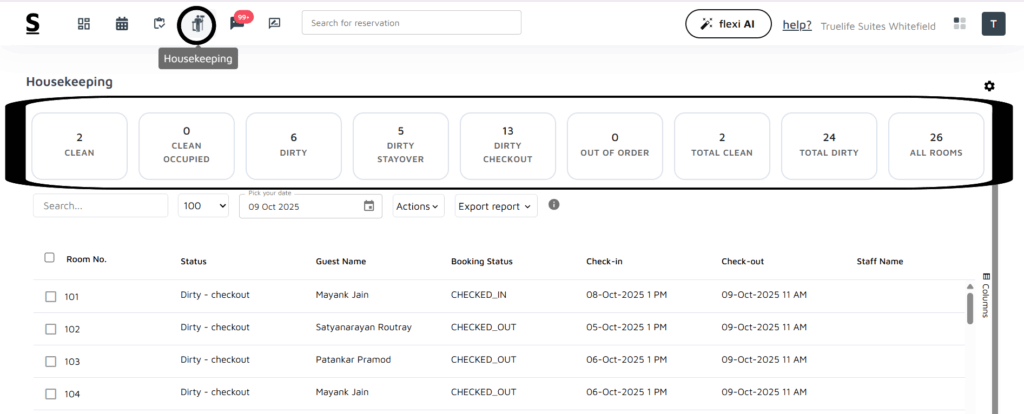Open the calendar icon in top bar
Viewport: 1024px width, 414px height.
pyautogui.click(x=121, y=24)
